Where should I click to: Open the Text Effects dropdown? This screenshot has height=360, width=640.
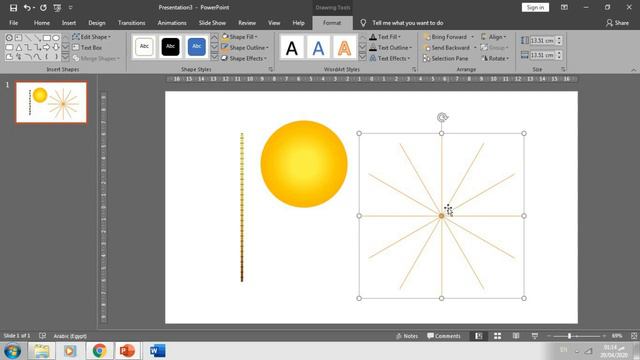[x=390, y=58]
